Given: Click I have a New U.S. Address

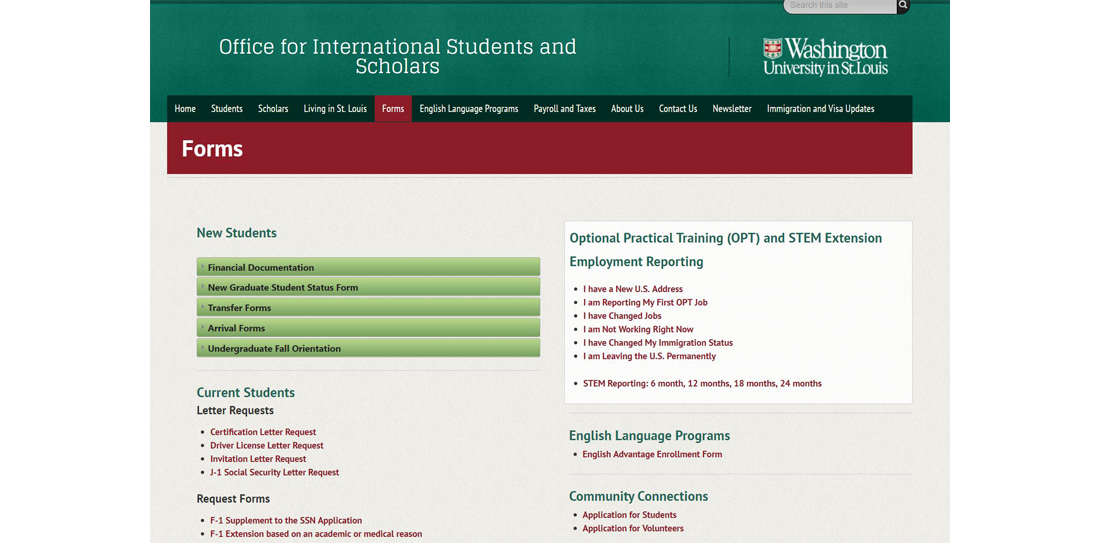Looking at the screenshot, I should [633, 289].
